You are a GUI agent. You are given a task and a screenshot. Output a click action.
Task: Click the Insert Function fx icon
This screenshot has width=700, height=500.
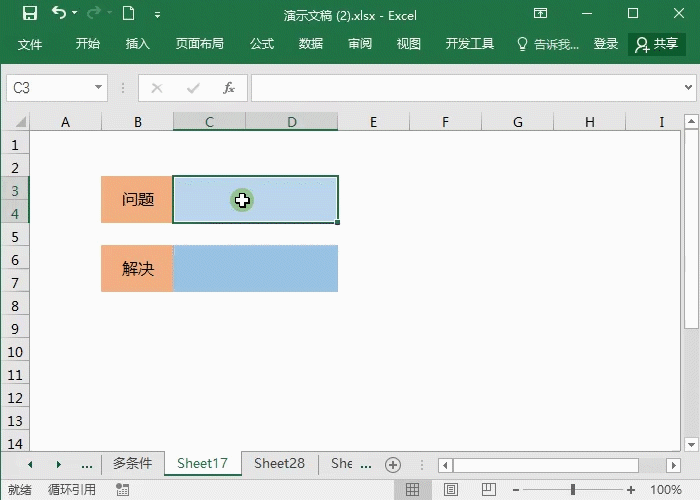[x=229, y=88]
